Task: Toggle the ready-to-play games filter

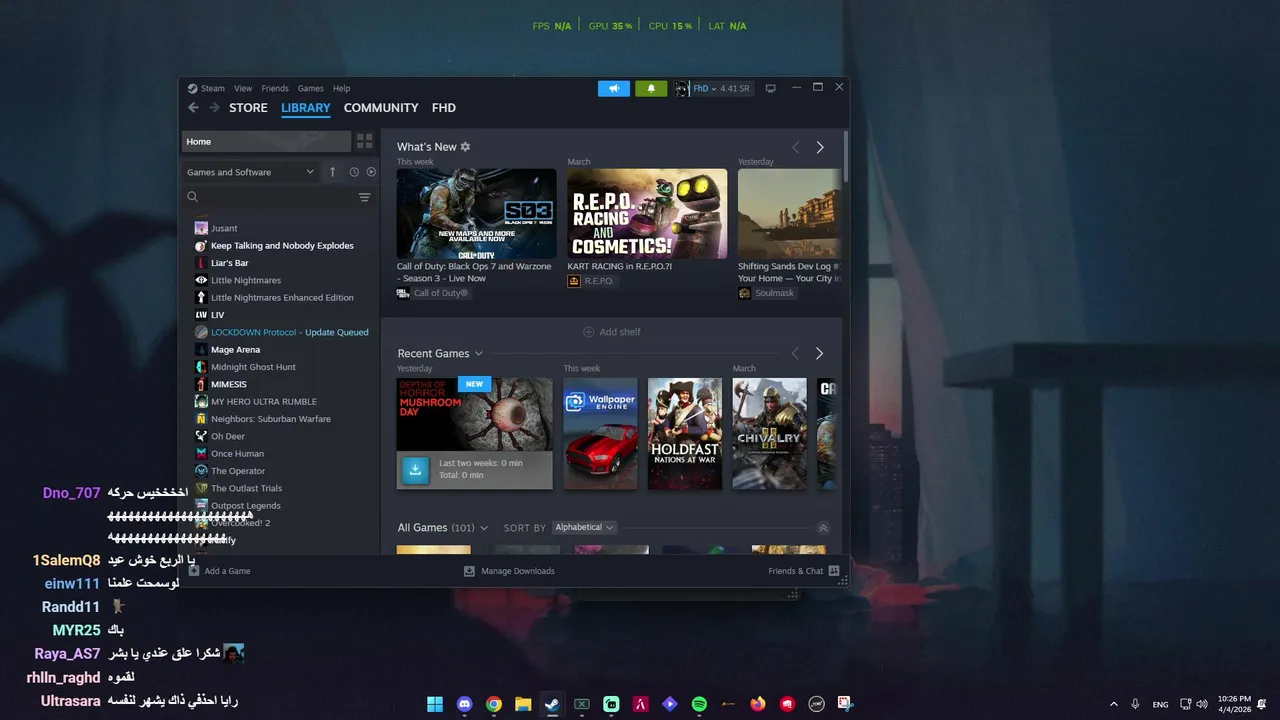Action: point(371,172)
